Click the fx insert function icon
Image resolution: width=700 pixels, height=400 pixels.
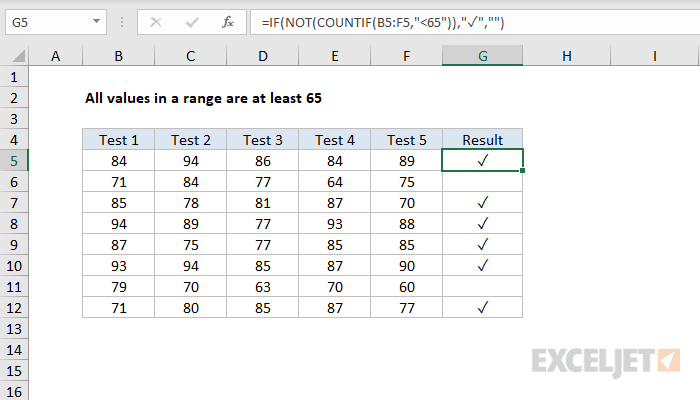tap(227, 20)
